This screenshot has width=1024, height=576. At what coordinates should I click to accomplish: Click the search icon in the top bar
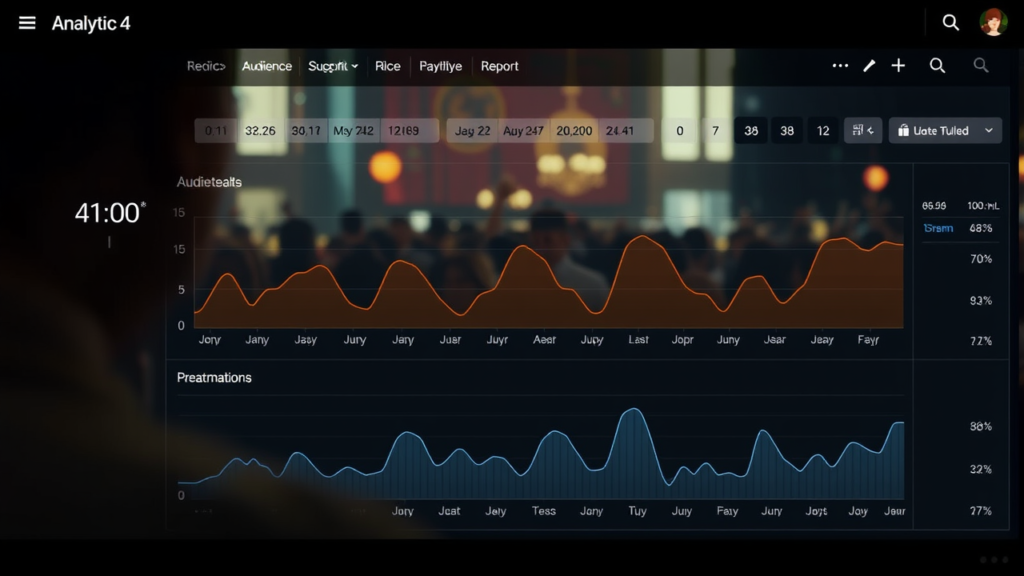[950, 22]
